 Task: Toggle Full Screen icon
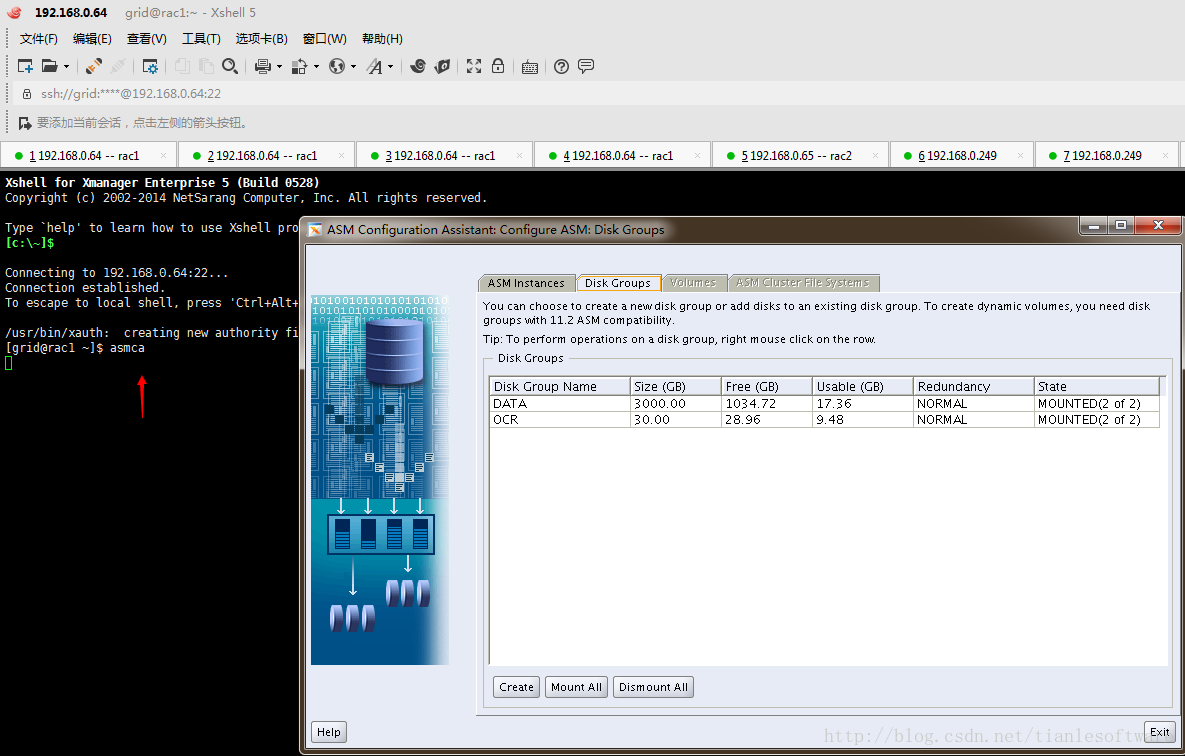click(474, 67)
